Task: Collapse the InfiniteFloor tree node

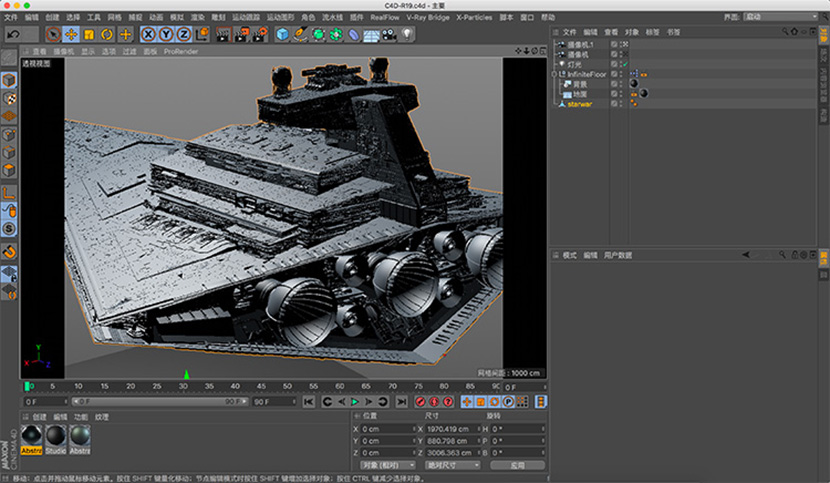Action: tap(554, 75)
